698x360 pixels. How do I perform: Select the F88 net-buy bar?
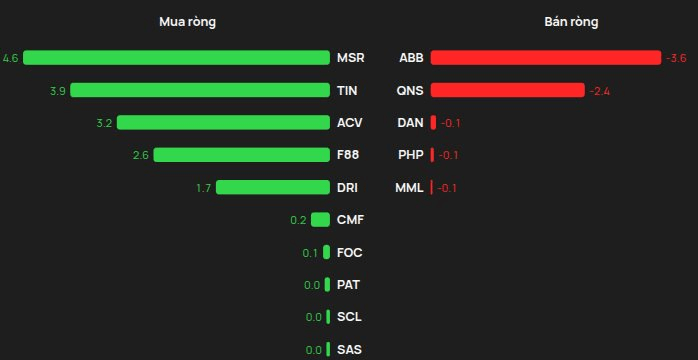[242, 155]
